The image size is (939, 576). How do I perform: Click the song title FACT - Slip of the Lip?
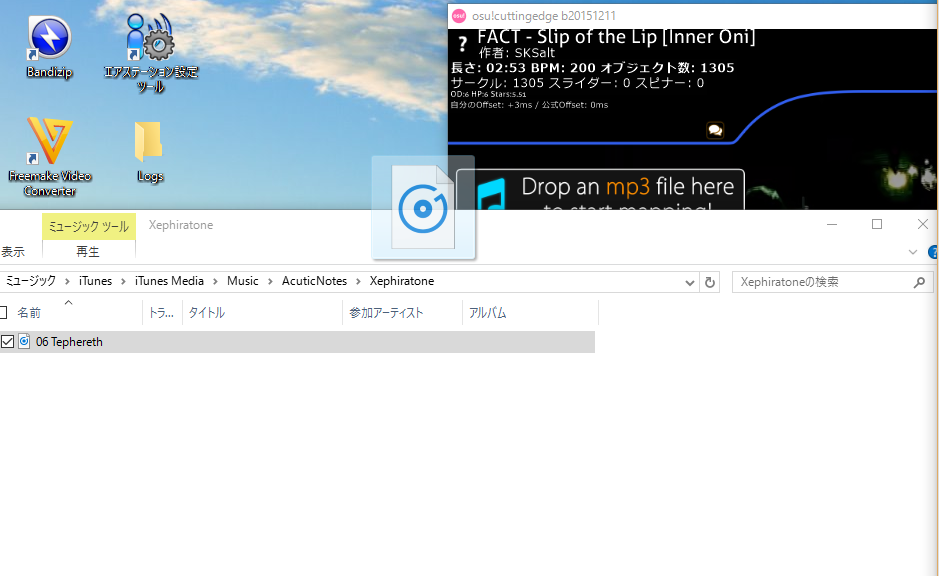tap(616, 37)
